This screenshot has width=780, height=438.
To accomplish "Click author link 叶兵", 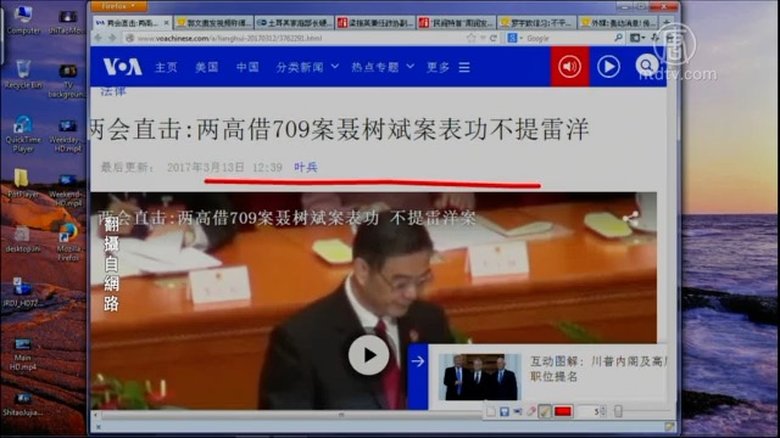I will pos(305,167).
